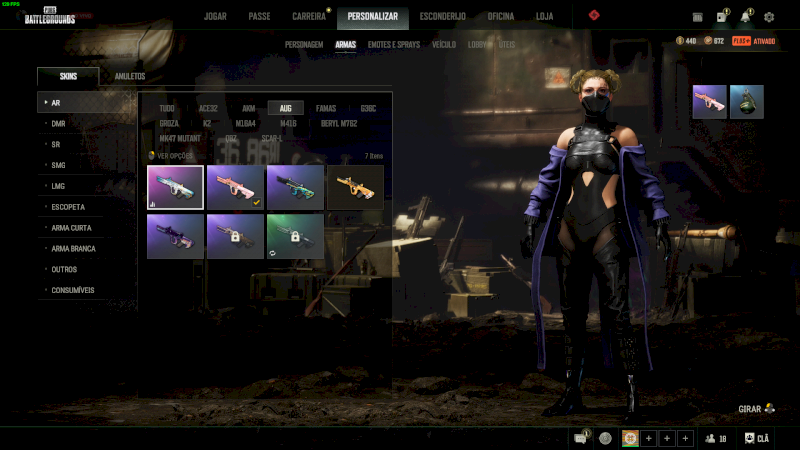This screenshot has width=800, height=450.
Task: Click the equipped grenade preview tile
Action: coord(747,102)
